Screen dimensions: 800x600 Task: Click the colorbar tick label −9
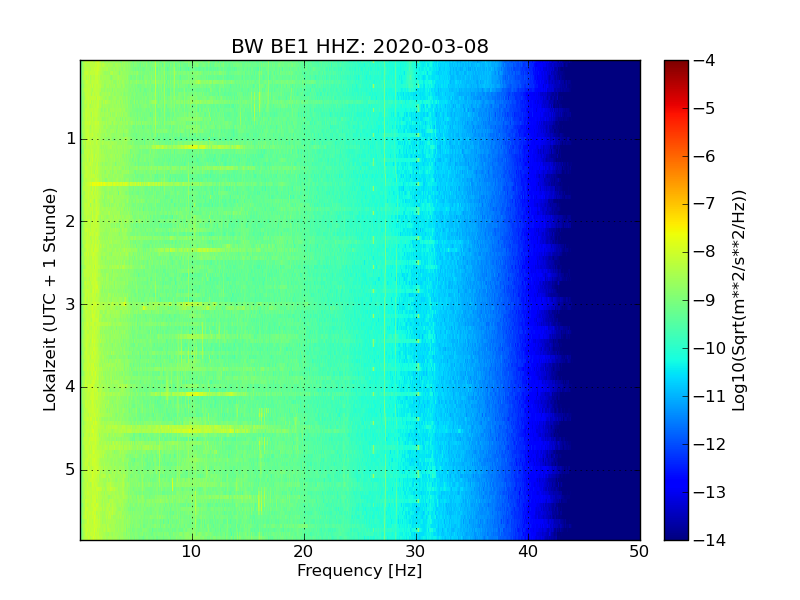(705, 300)
